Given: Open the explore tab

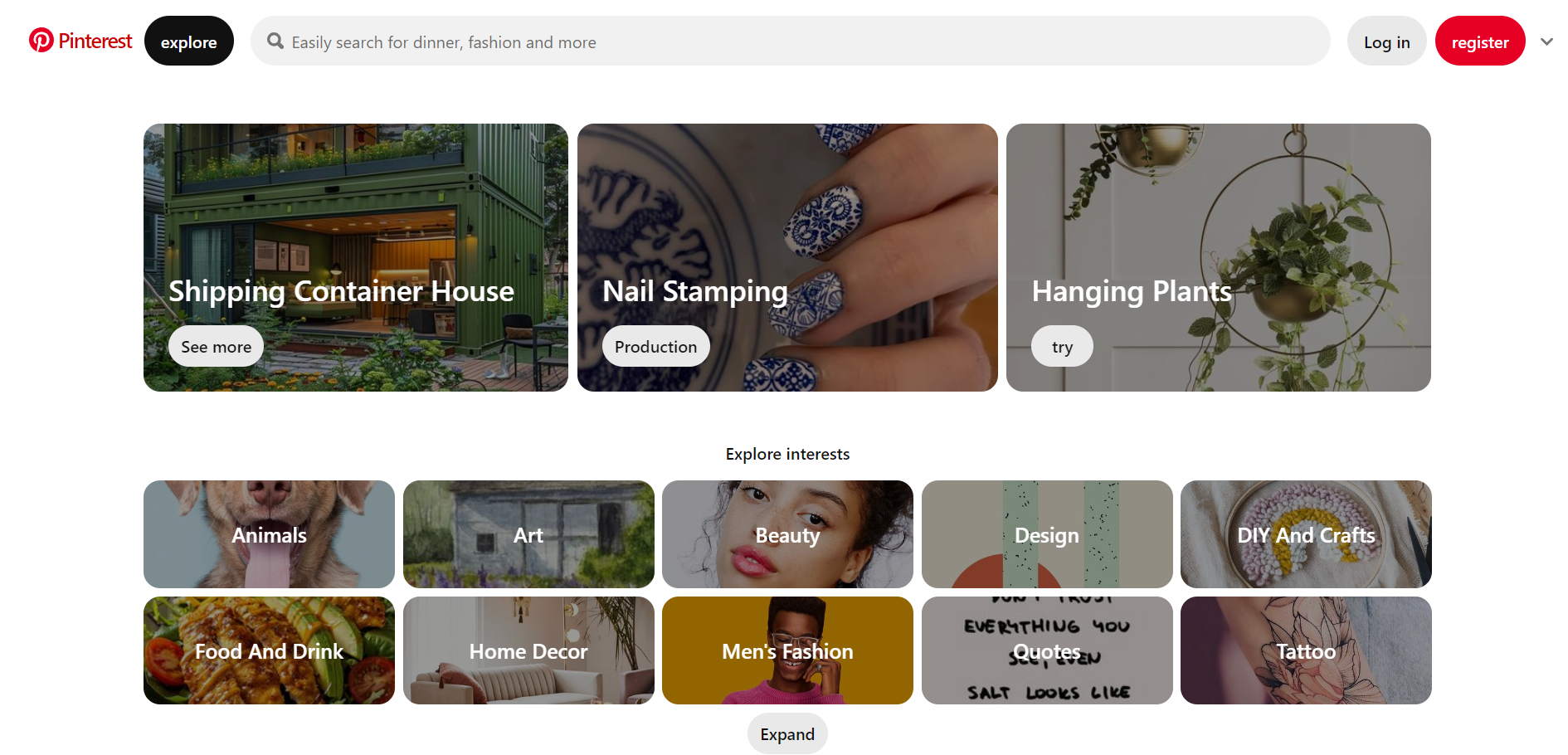Looking at the screenshot, I should (189, 41).
